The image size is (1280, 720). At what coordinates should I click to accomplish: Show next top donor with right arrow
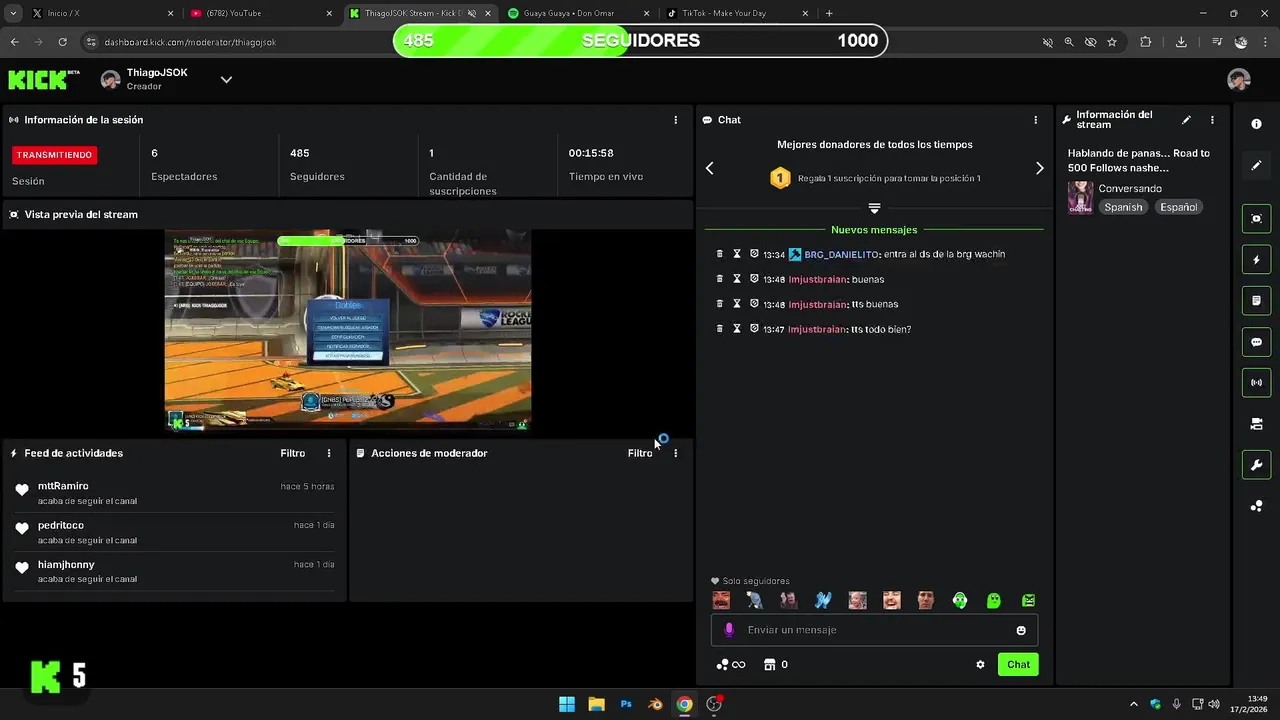coord(1039,168)
